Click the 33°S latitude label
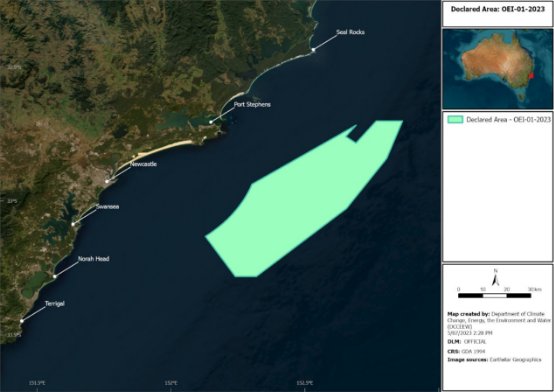Image resolution: width=554 pixels, height=392 pixels. pyautogui.click(x=12, y=201)
